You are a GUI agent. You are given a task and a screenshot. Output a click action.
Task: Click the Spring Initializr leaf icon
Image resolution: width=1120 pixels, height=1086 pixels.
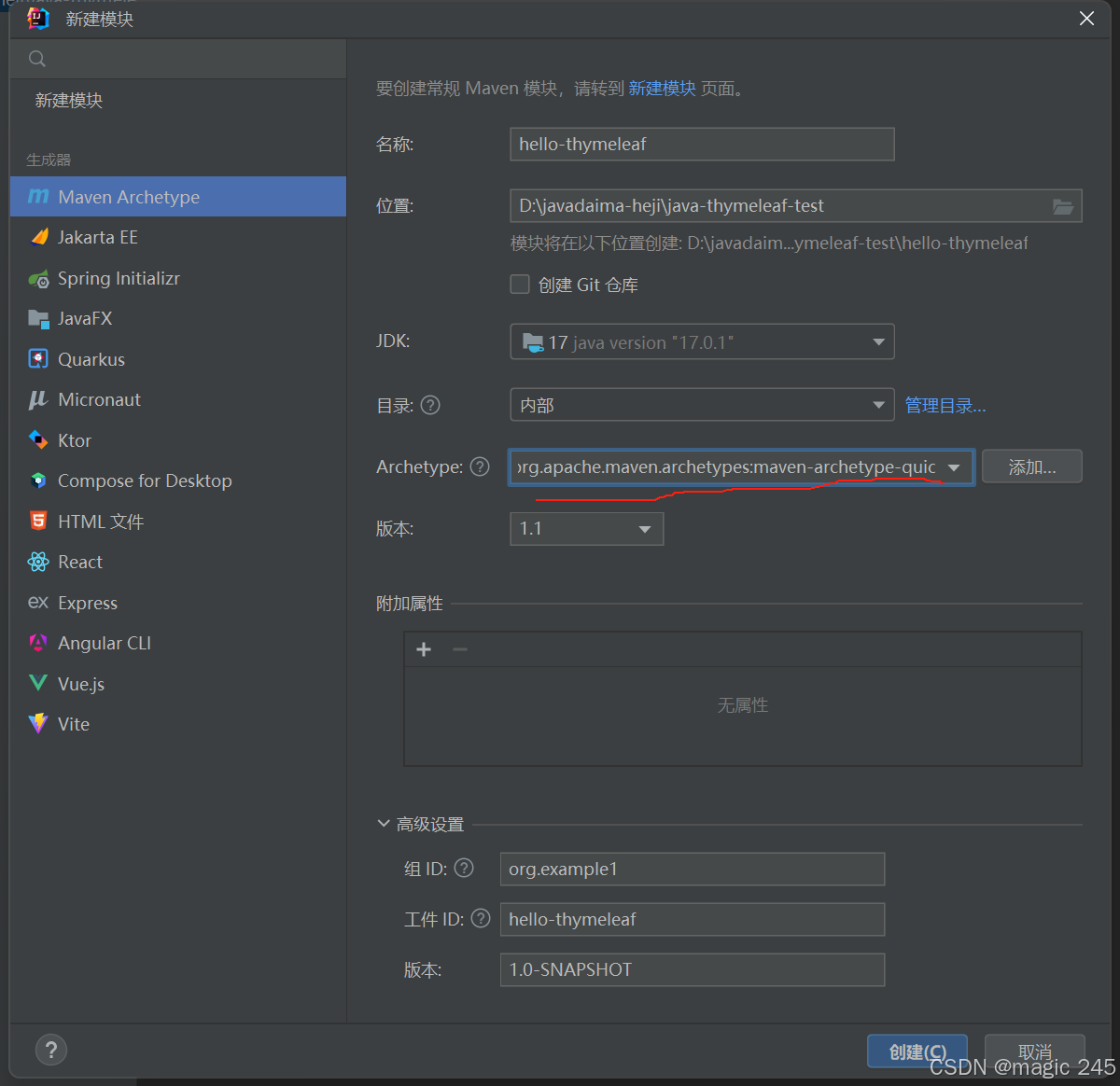tap(38, 278)
